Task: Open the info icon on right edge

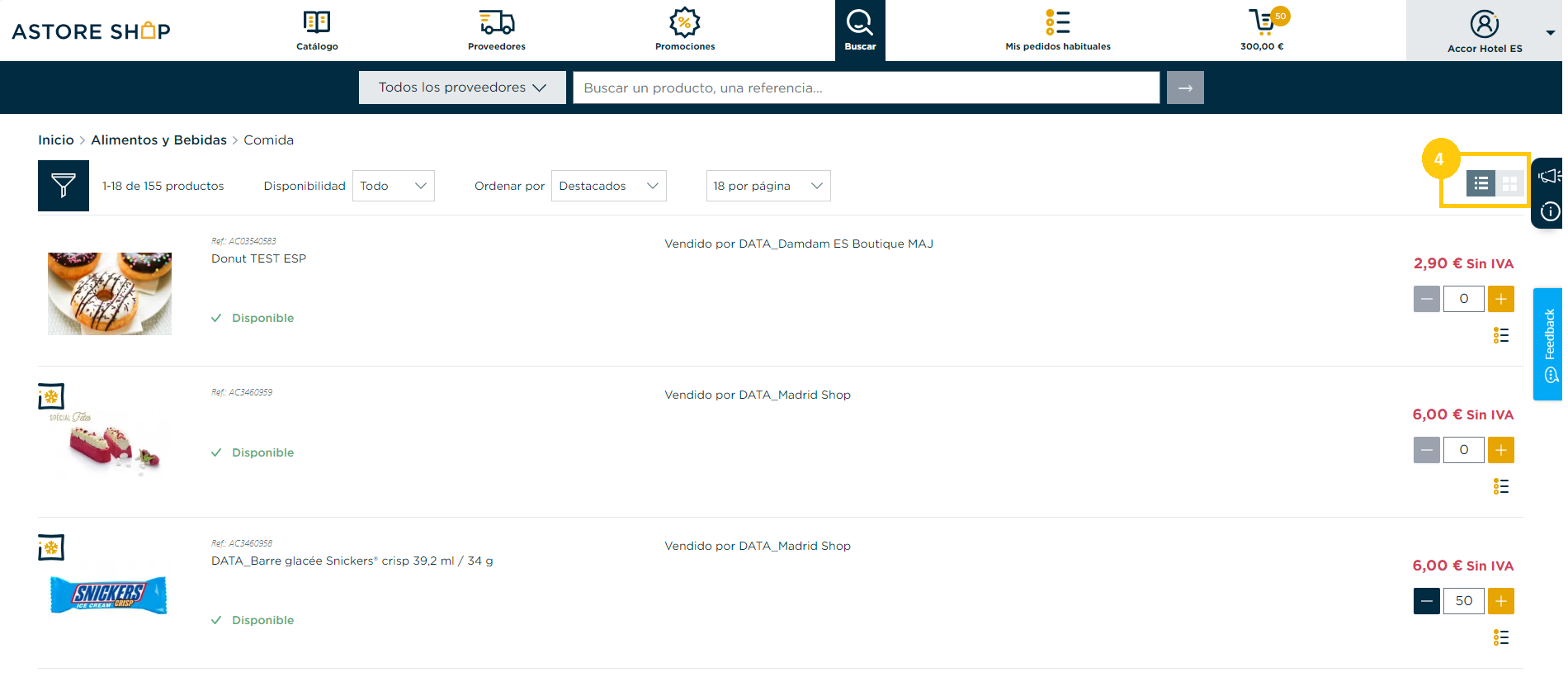Action: point(1550,212)
